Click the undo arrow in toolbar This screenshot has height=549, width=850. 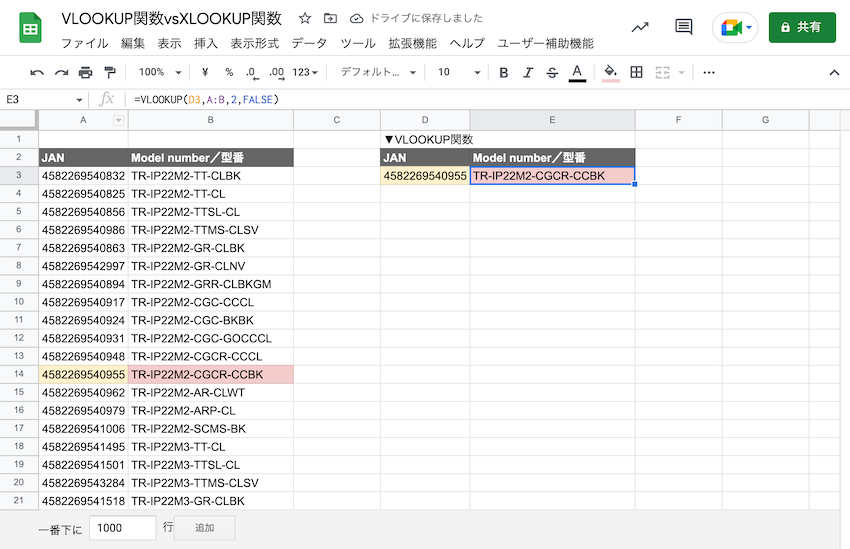pos(37,72)
